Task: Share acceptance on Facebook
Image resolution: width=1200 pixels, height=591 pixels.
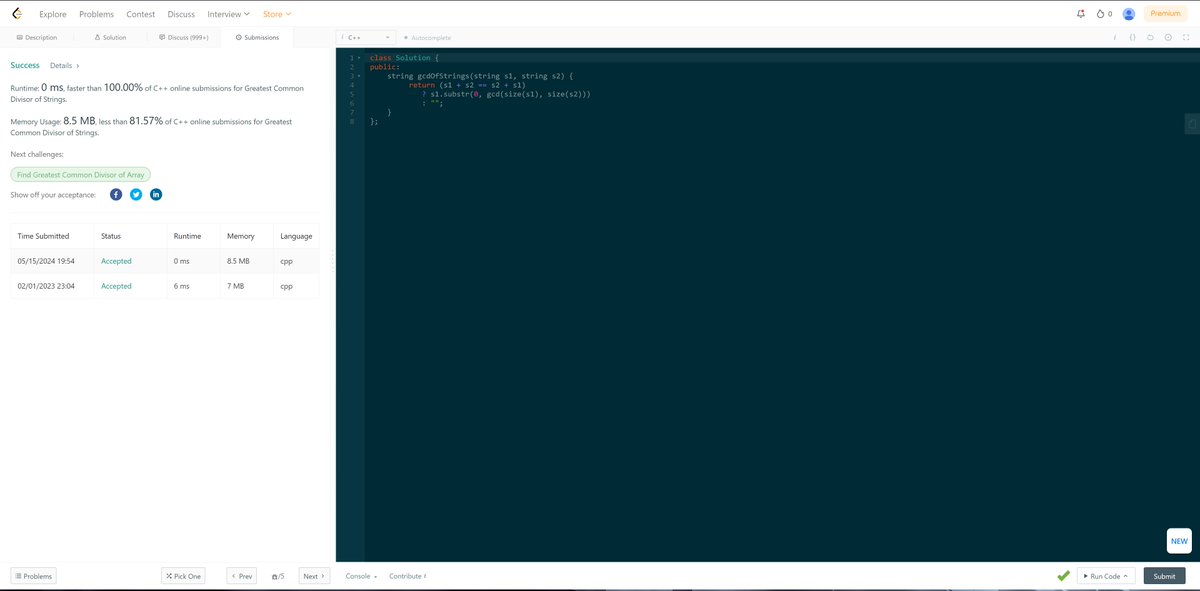Action: 116,194
